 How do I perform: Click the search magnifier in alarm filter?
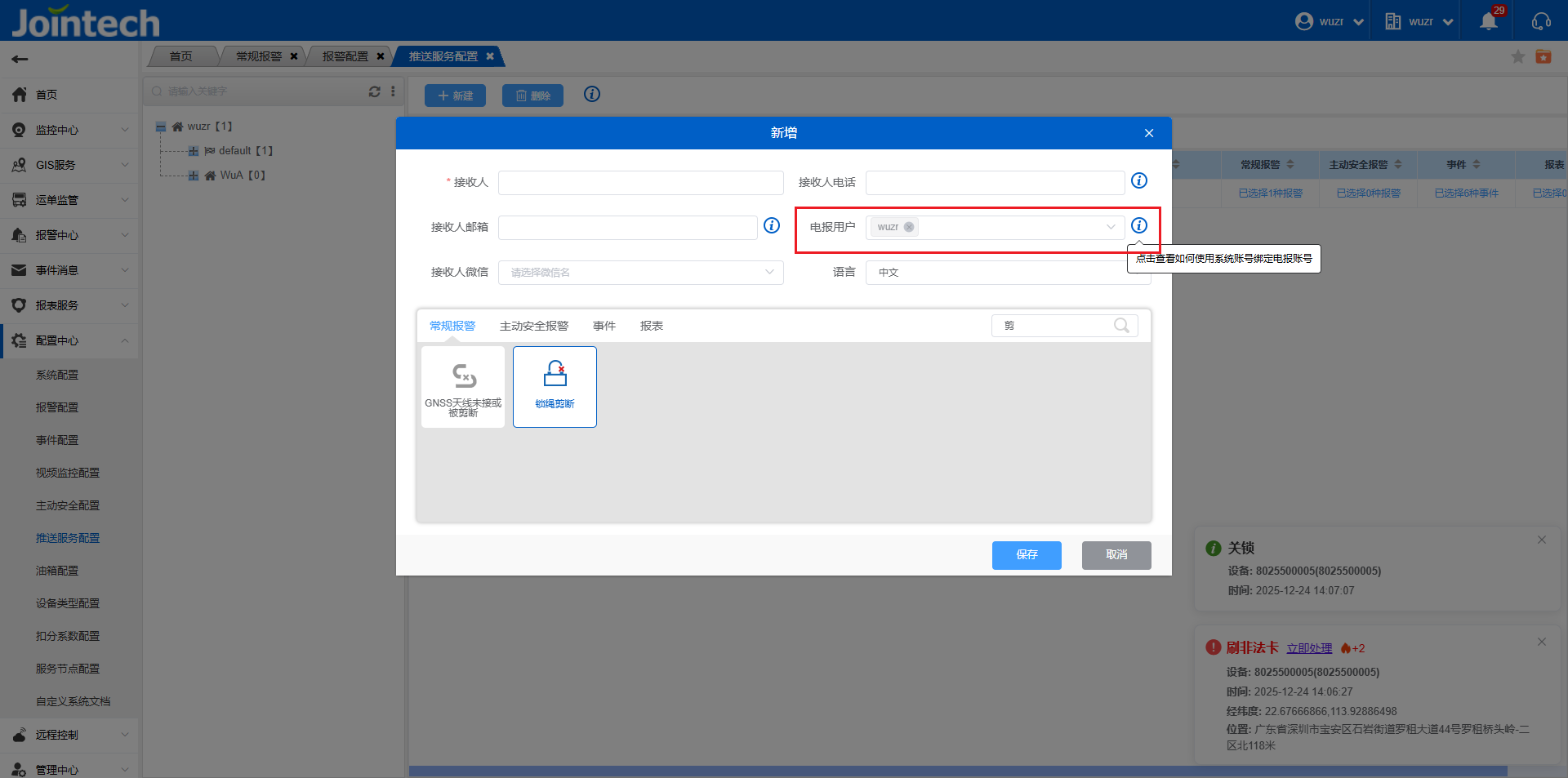1122,326
